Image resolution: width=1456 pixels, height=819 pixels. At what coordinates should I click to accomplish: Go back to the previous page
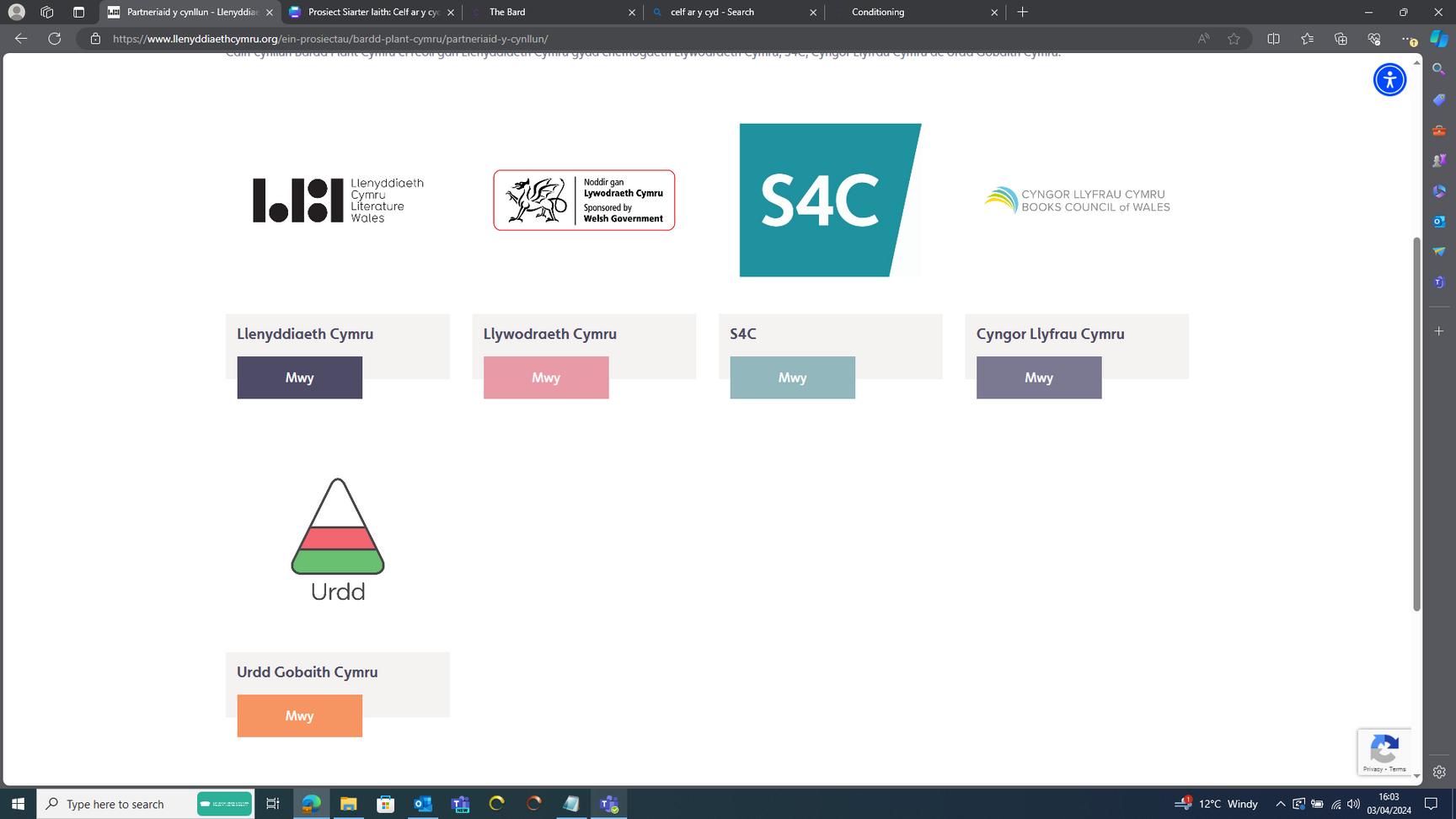point(21,39)
